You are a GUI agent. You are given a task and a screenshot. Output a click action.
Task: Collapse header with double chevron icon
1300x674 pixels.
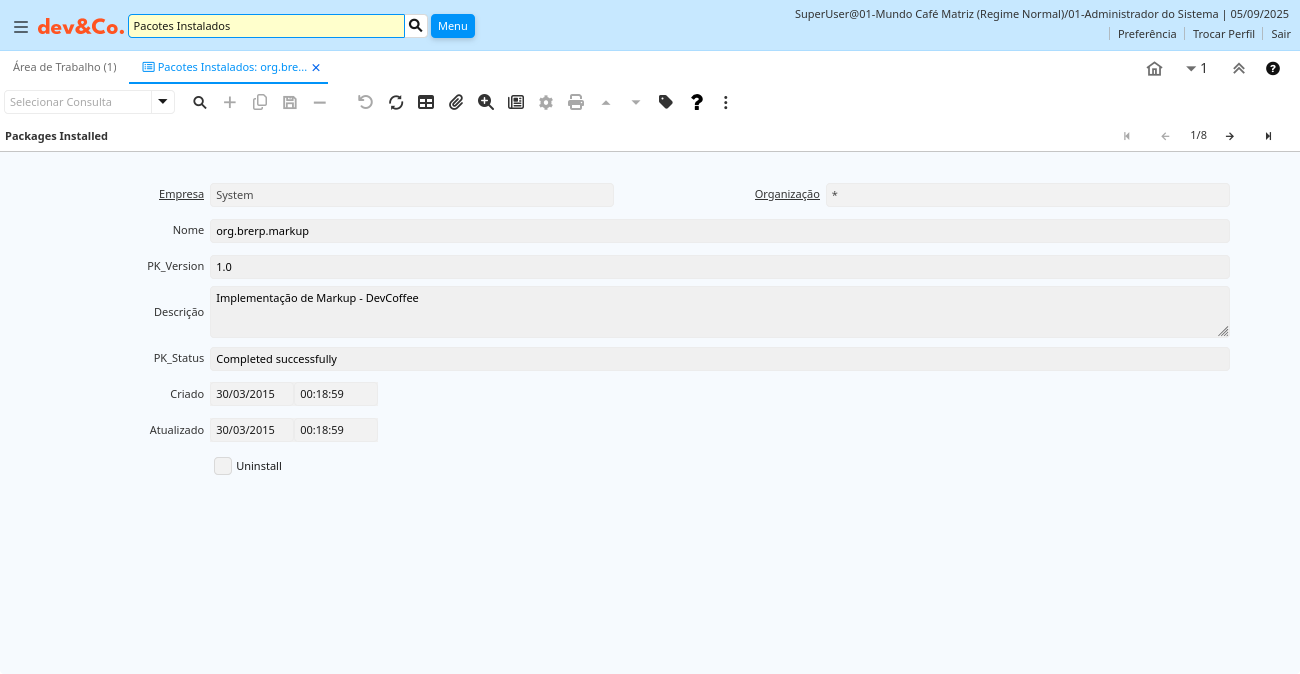click(x=1238, y=69)
